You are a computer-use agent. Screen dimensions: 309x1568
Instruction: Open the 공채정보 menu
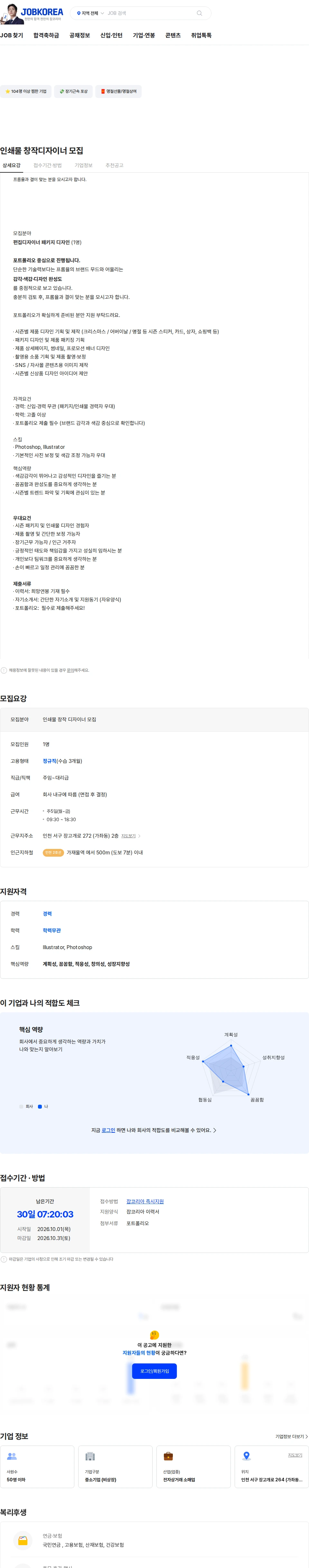tap(80, 35)
